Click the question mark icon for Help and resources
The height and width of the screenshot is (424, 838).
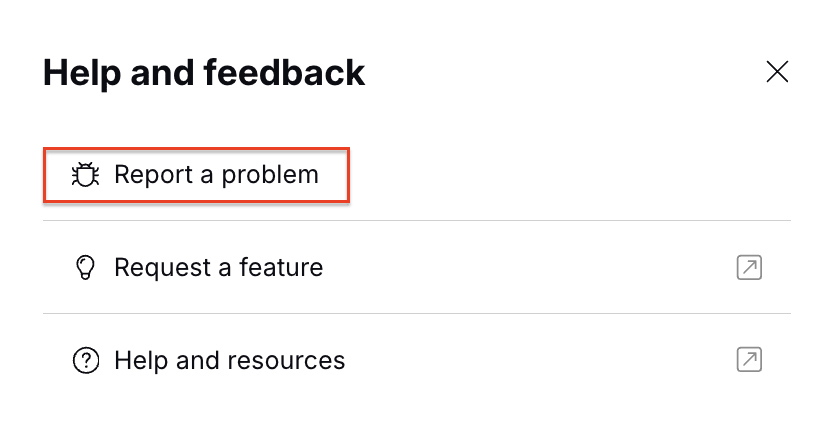86,360
